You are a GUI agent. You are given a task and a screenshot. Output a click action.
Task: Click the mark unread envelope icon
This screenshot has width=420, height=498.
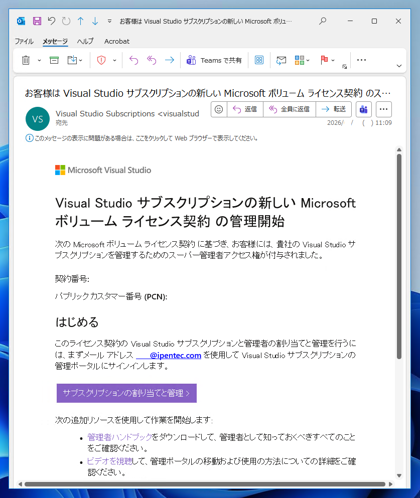click(x=281, y=60)
